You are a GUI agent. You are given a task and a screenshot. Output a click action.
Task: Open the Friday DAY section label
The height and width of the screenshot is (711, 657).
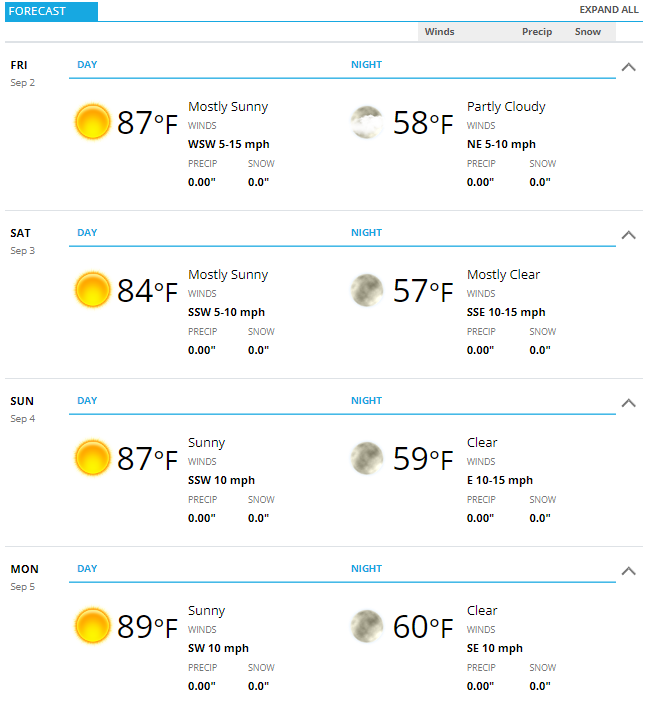(87, 64)
